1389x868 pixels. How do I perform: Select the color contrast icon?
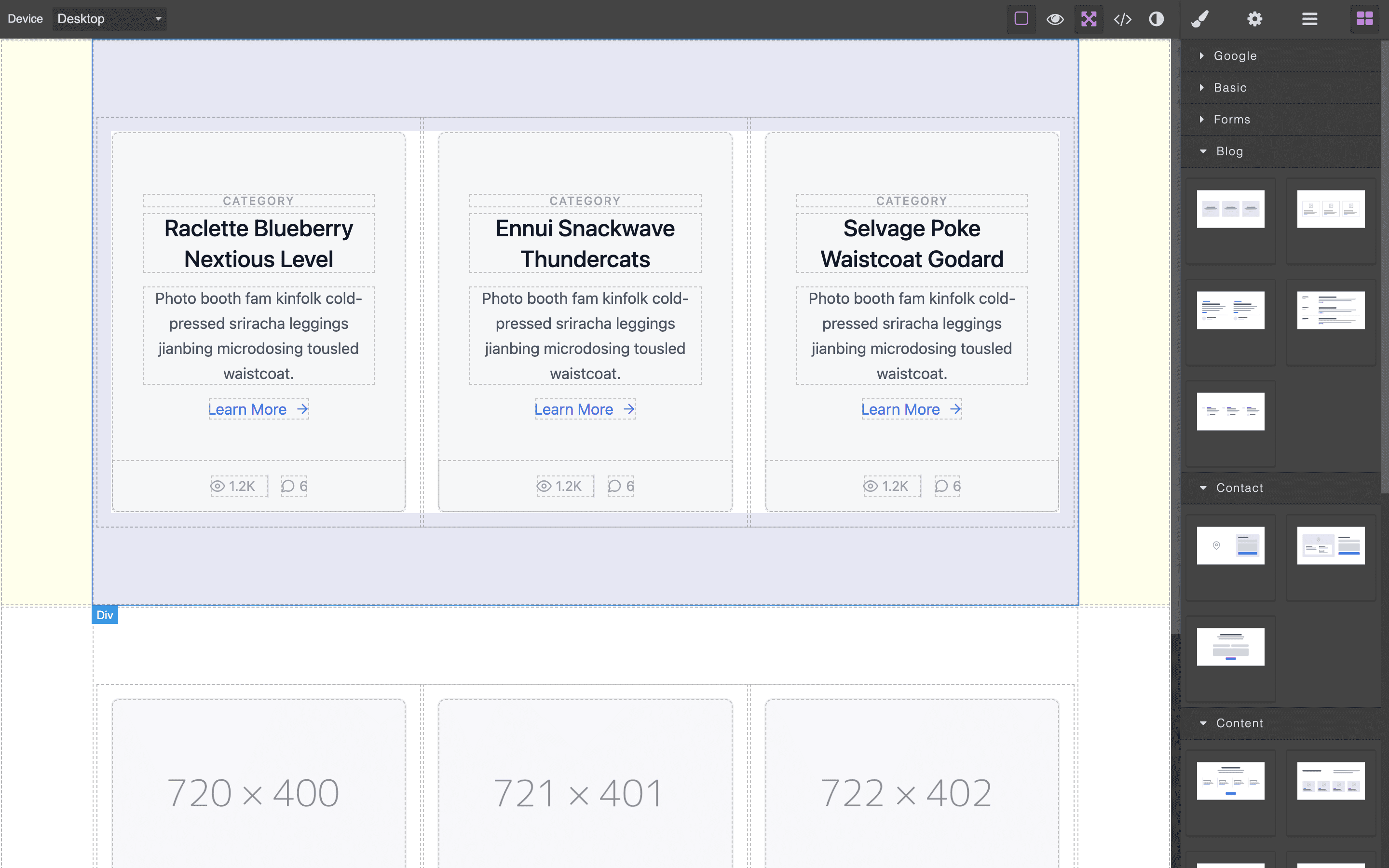1156,18
